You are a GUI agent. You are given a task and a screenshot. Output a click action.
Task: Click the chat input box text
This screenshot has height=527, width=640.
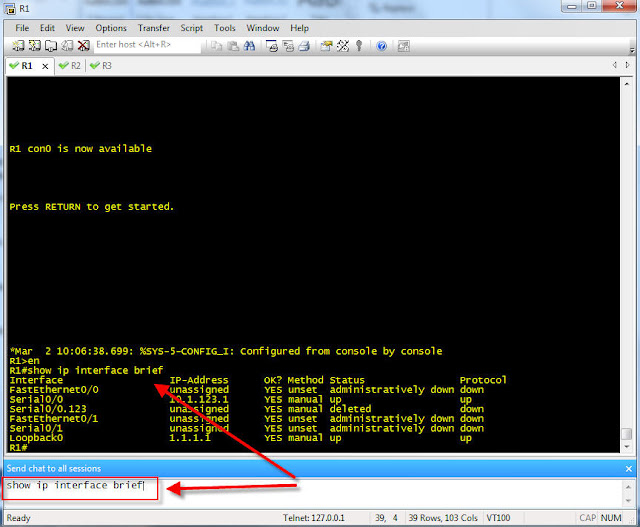(75, 485)
